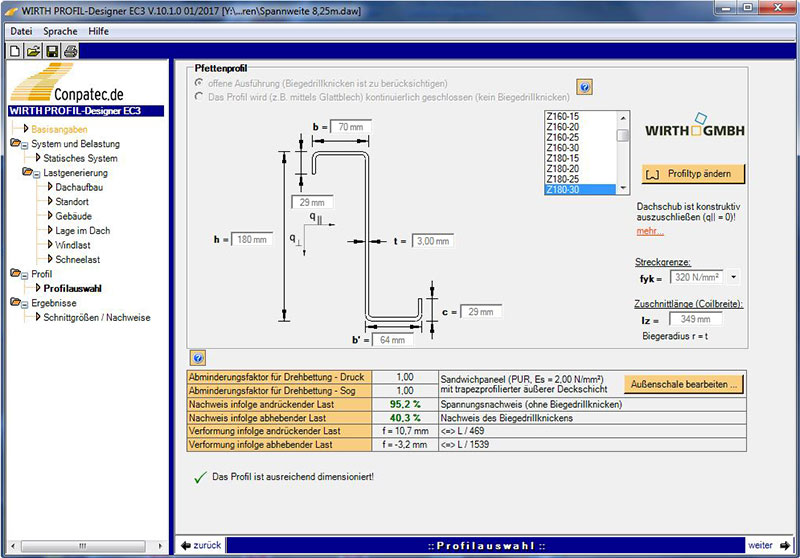Open the Datei menu
This screenshot has width=800, height=558.
coord(21,31)
